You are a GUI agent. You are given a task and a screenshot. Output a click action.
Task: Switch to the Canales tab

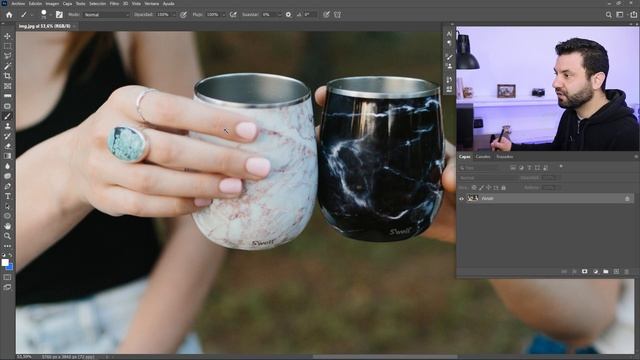[x=483, y=157]
